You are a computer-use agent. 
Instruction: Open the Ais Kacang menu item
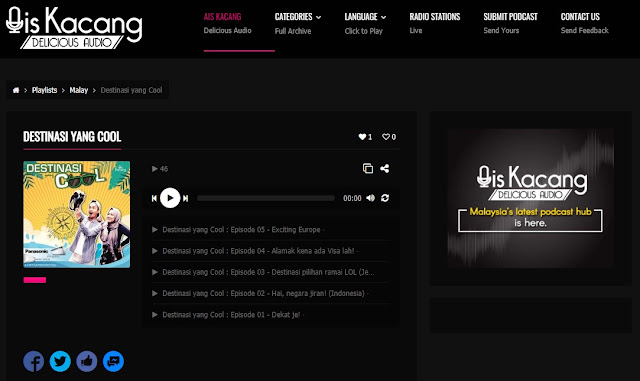222,17
